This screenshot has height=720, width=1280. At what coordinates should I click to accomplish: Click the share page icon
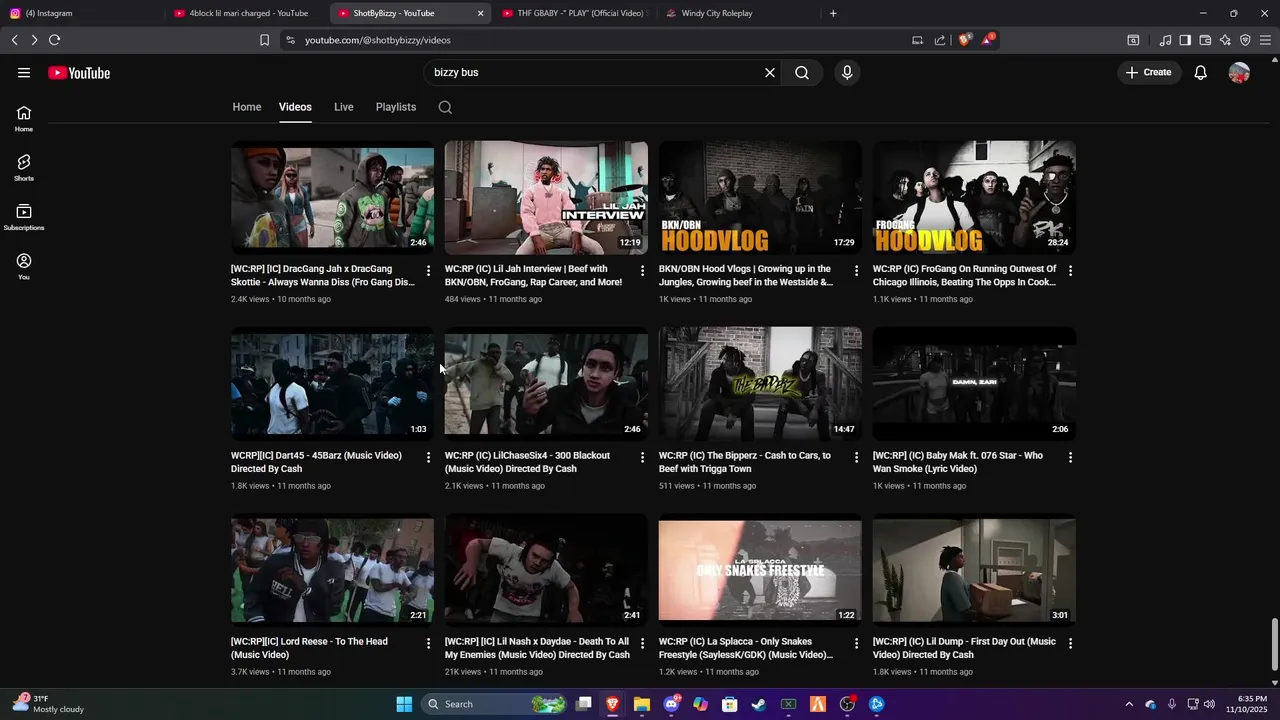click(940, 40)
